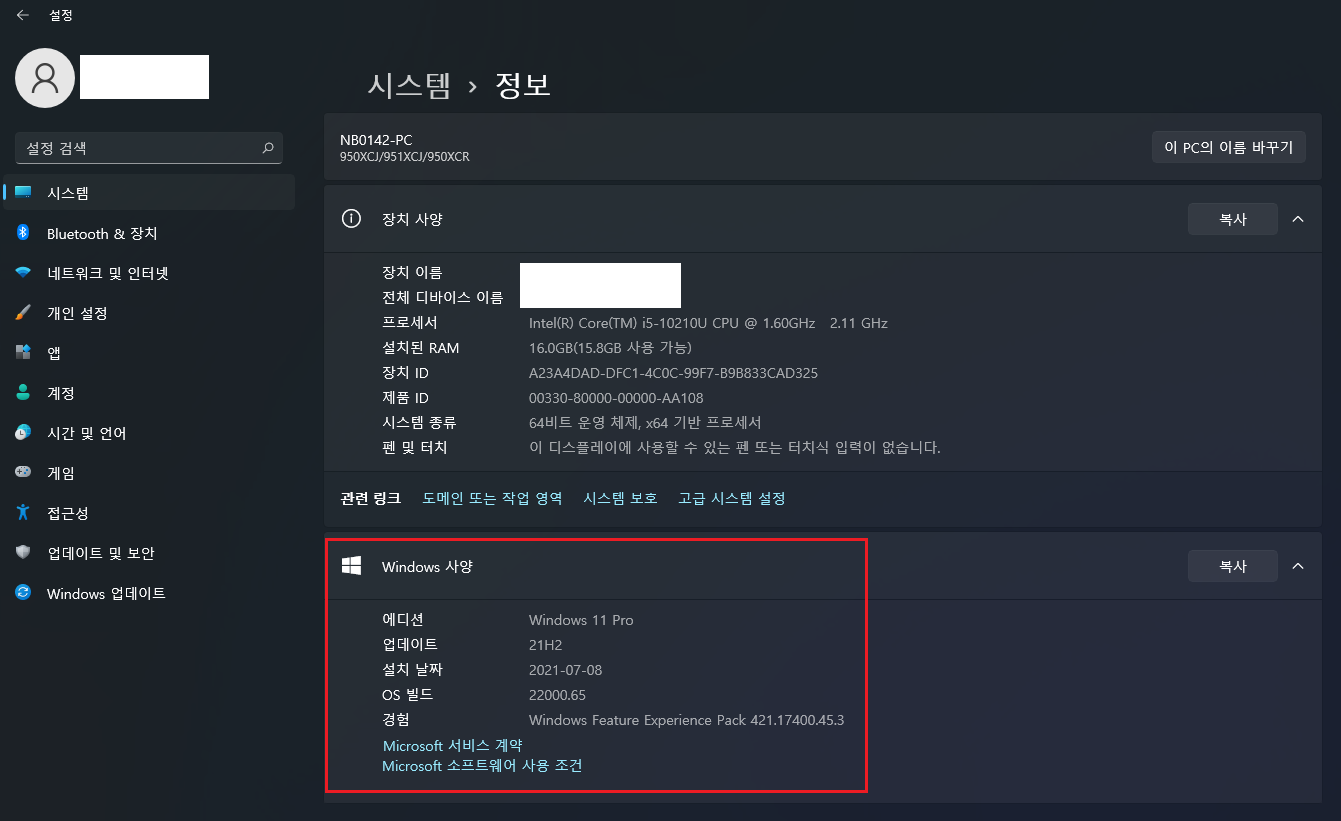Viewport: 1341px width, 821px height.
Task: Click the 설정 검색 search field
Action: coord(149,148)
